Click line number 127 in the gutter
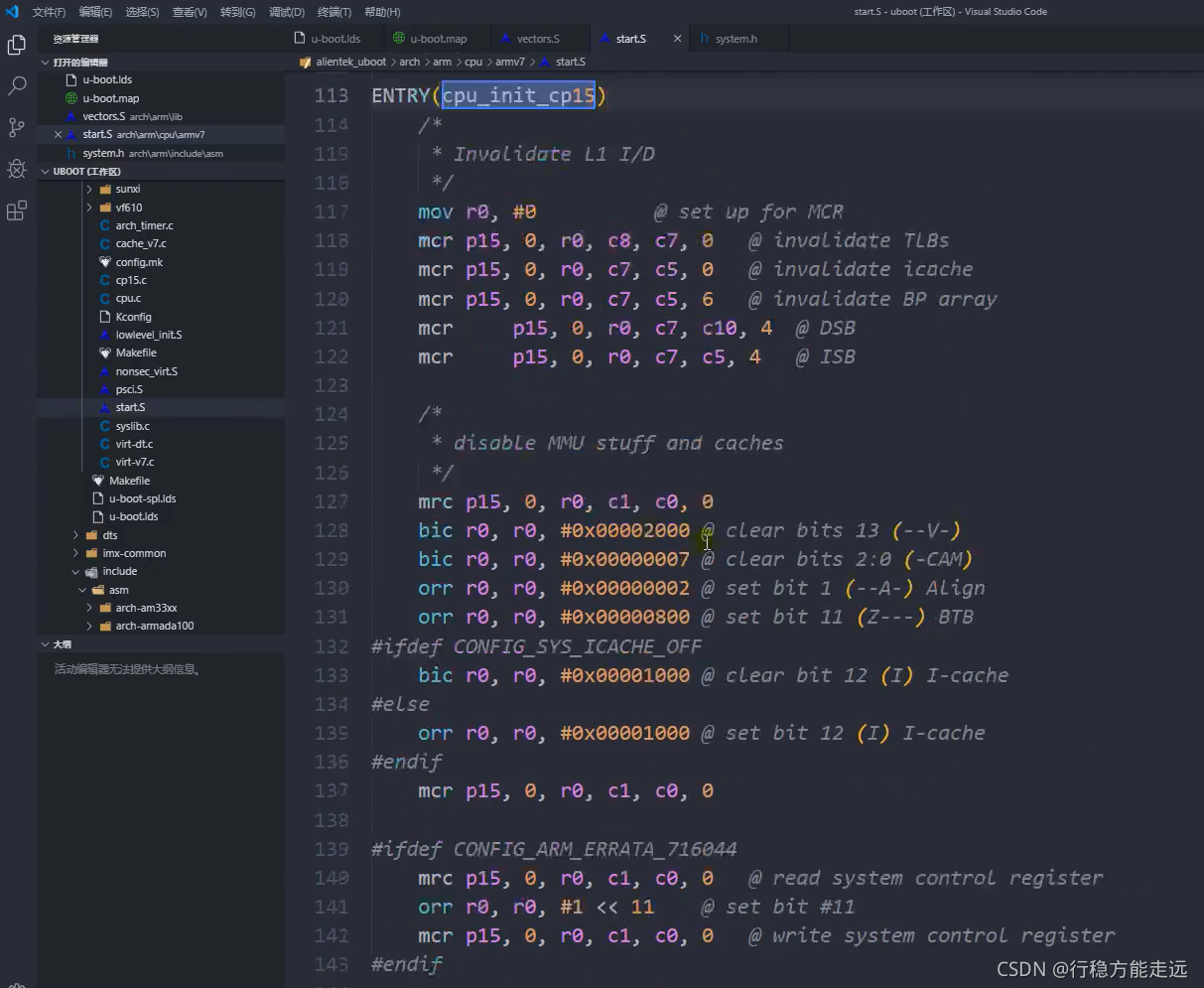Screen dimensions: 1204x988 (x=331, y=501)
